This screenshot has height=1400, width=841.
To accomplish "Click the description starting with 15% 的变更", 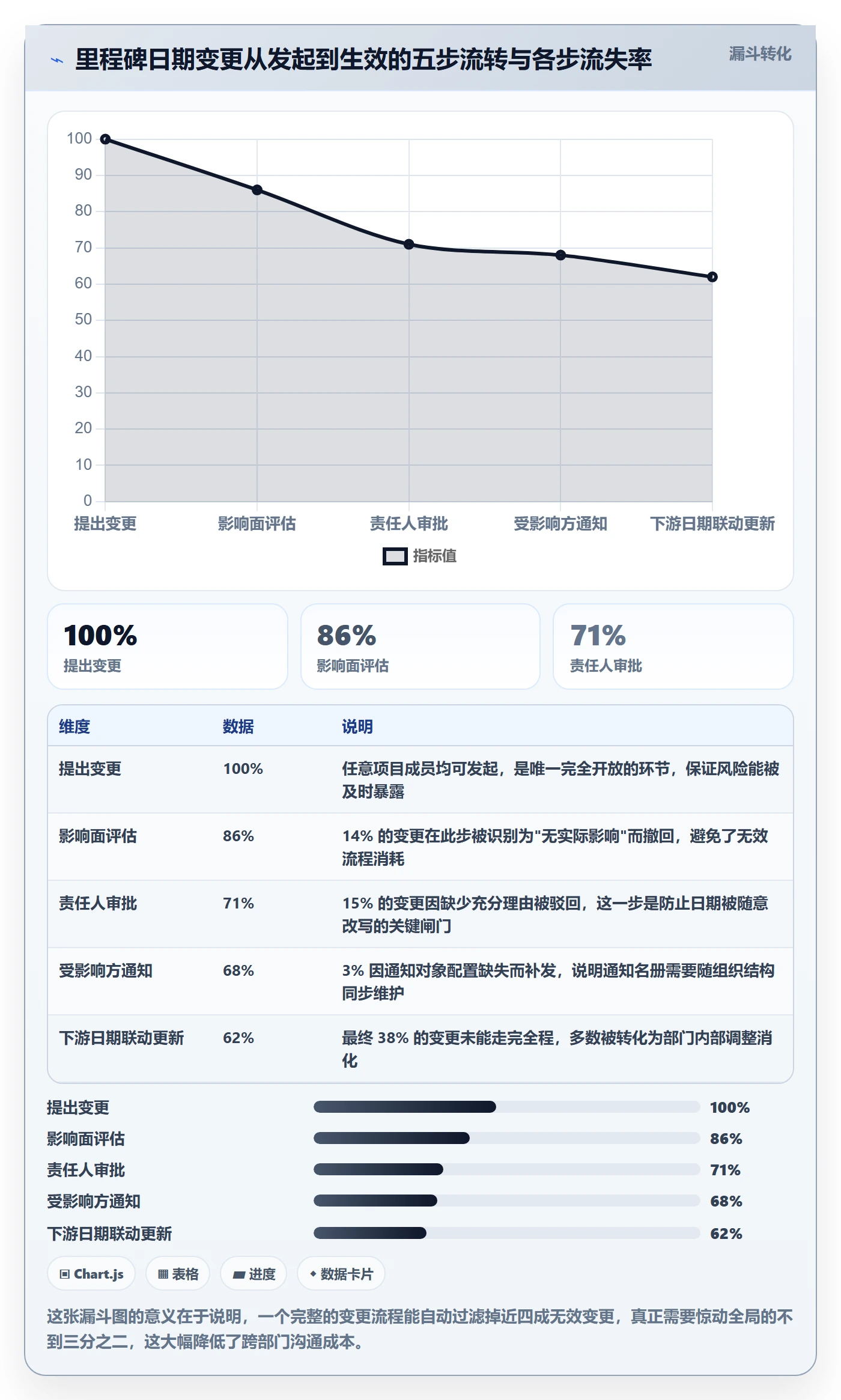I will tap(555, 915).
